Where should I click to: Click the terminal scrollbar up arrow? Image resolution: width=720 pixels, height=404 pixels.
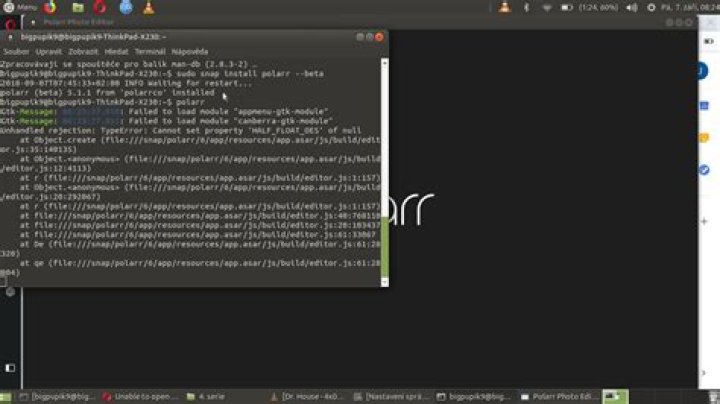(385, 62)
